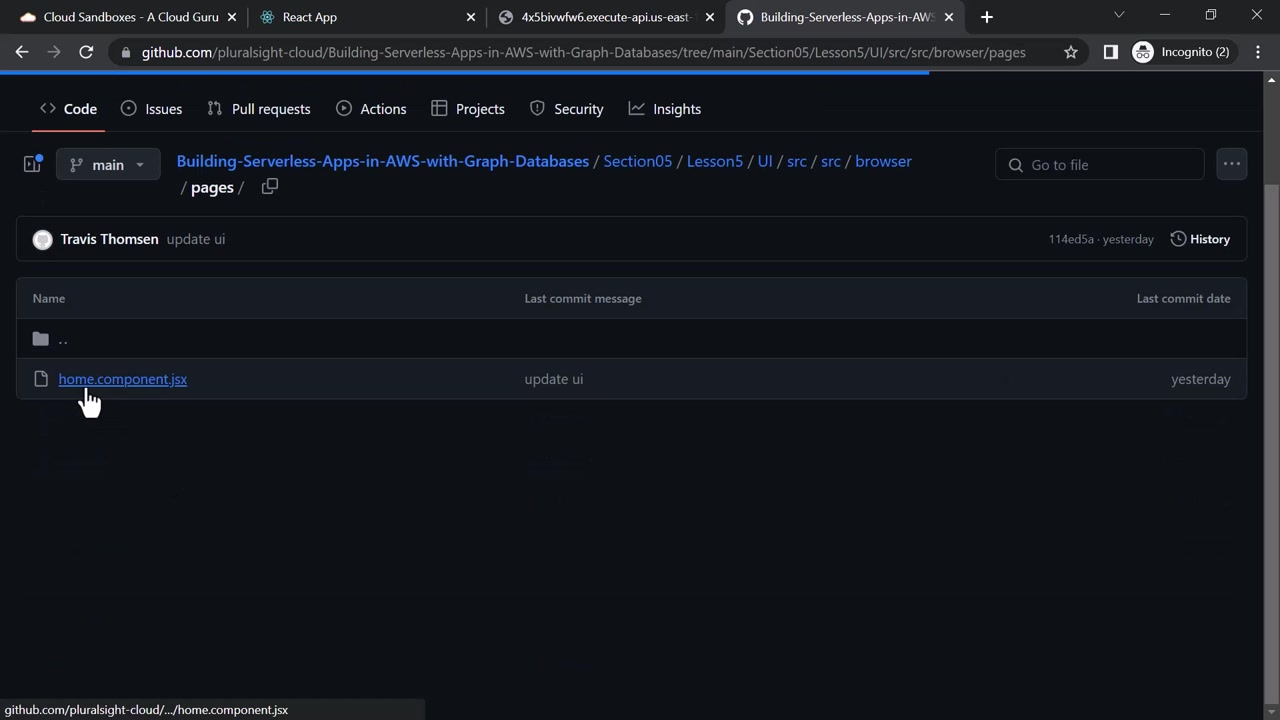Close the Cloud Sandboxes tab
Viewport: 1280px width, 720px height.
(232, 17)
